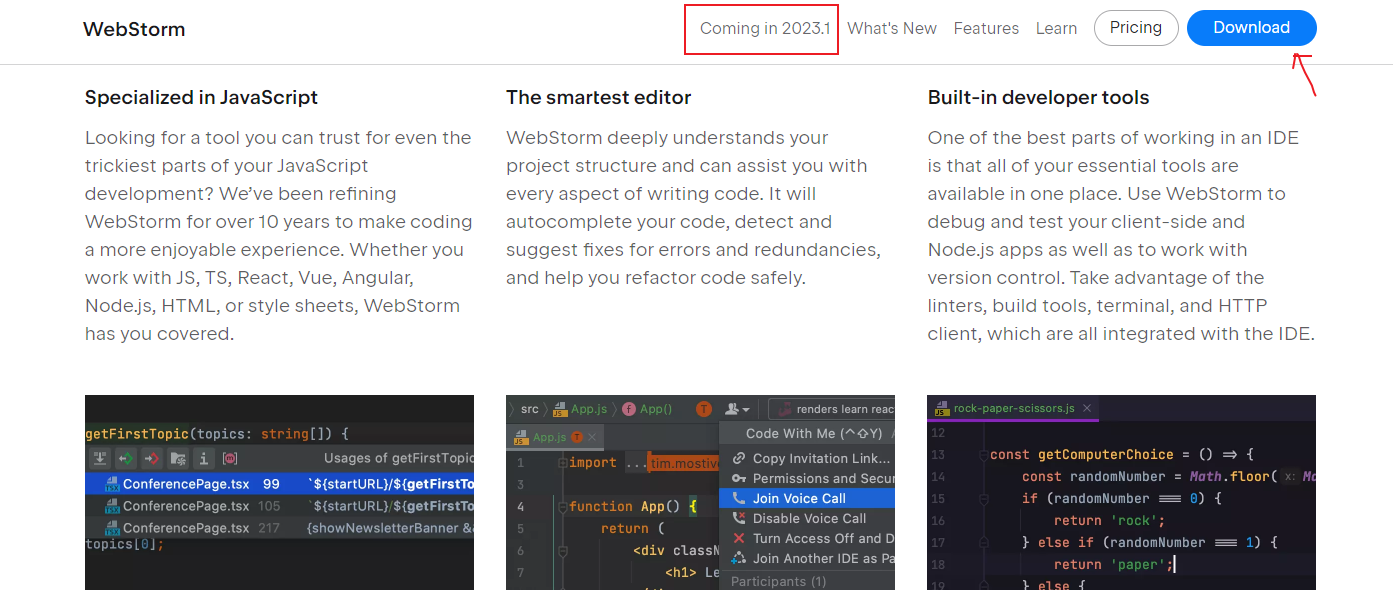Click the red arrow icon in Usages toolbar
The image size is (1393, 600).
pos(152,459)
